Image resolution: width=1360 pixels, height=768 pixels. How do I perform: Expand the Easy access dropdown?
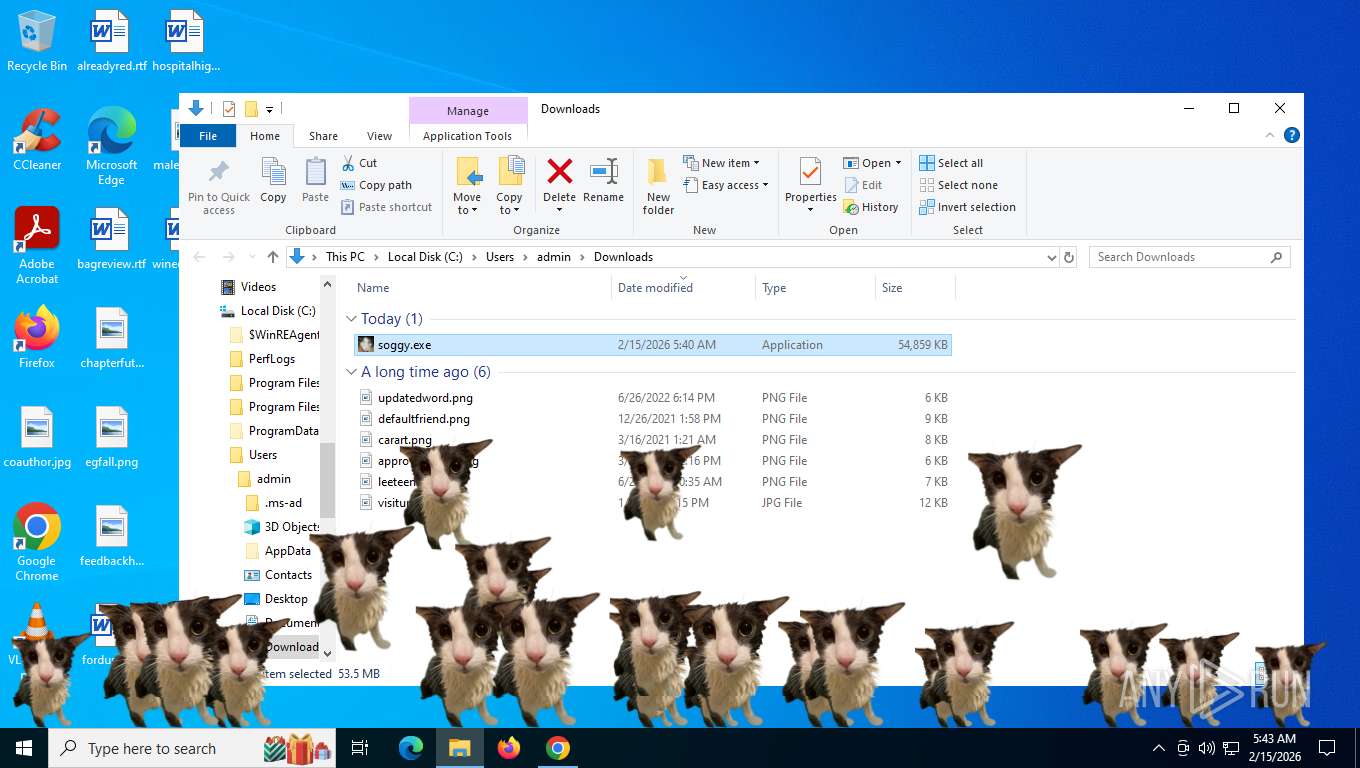pyautogui.click(x=726, y=185)
